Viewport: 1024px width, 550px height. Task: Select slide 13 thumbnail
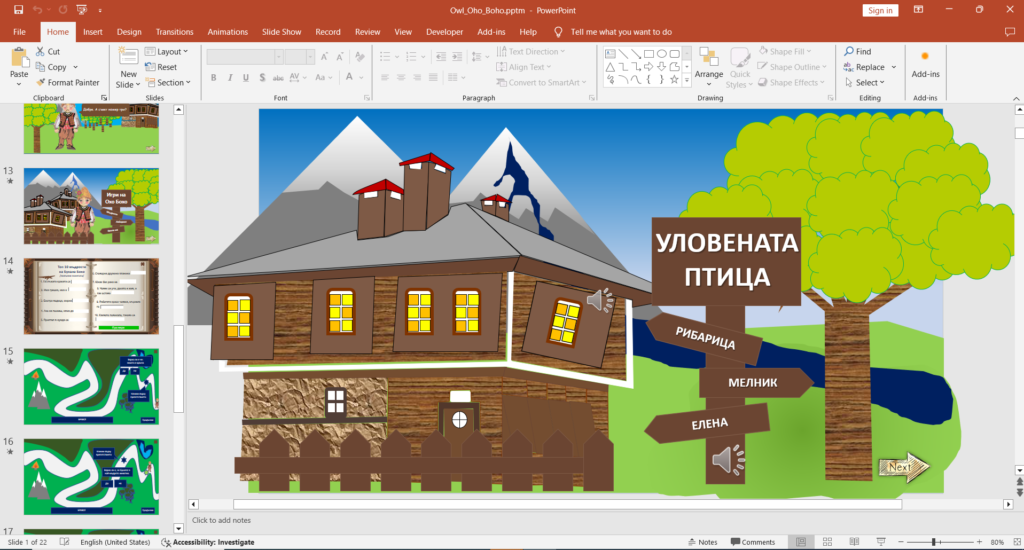coord(91,206)
